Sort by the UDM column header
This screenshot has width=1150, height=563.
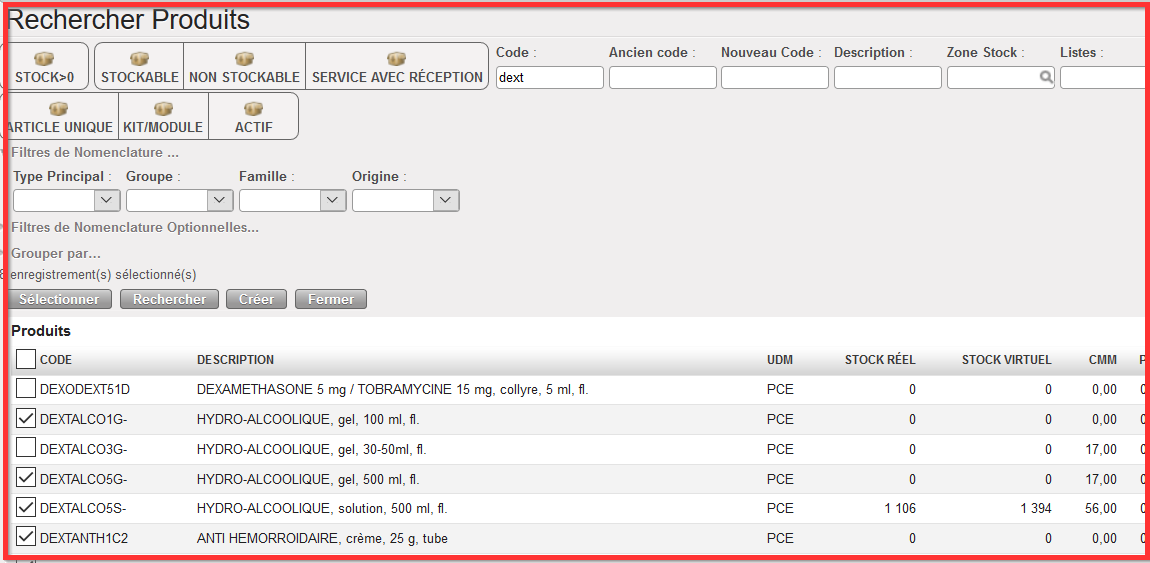point(780,360)
